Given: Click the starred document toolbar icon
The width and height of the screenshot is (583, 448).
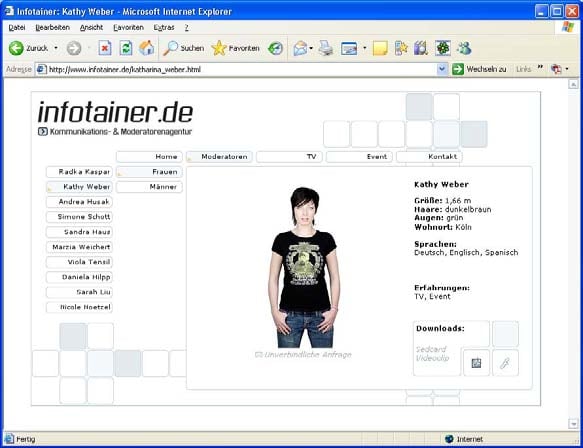Looking at the screenshot, I should pos(401,48).
